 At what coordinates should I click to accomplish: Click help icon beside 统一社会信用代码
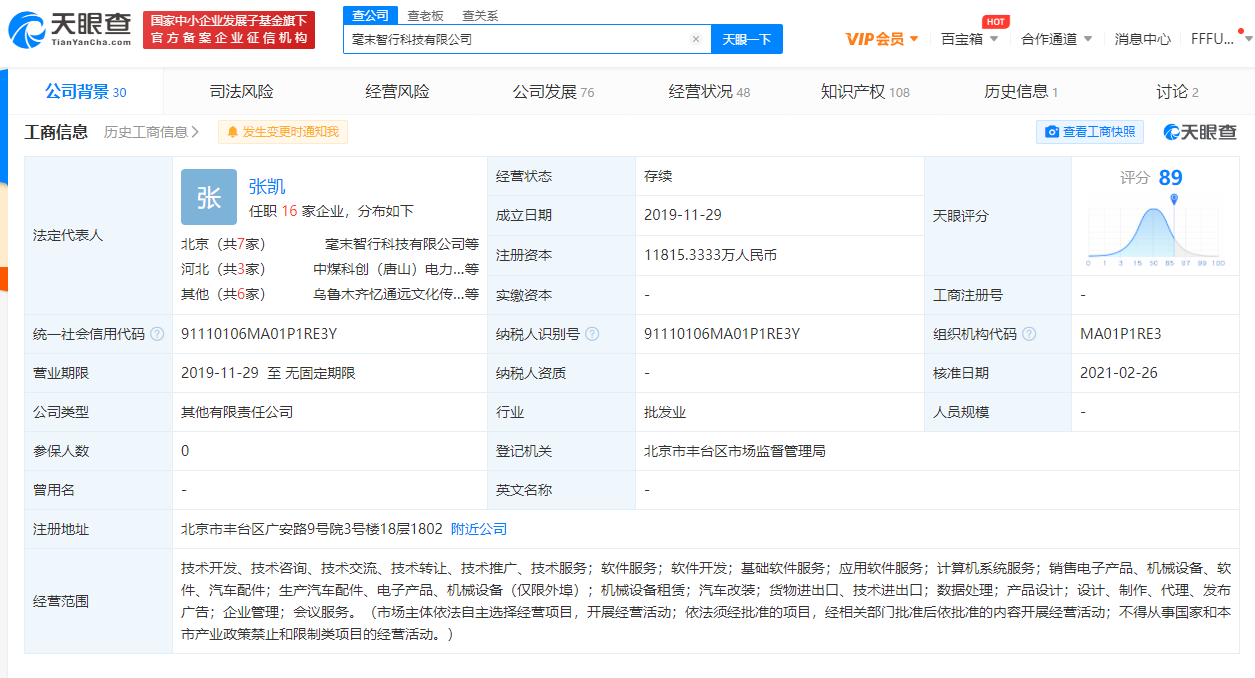click(157, 334)
